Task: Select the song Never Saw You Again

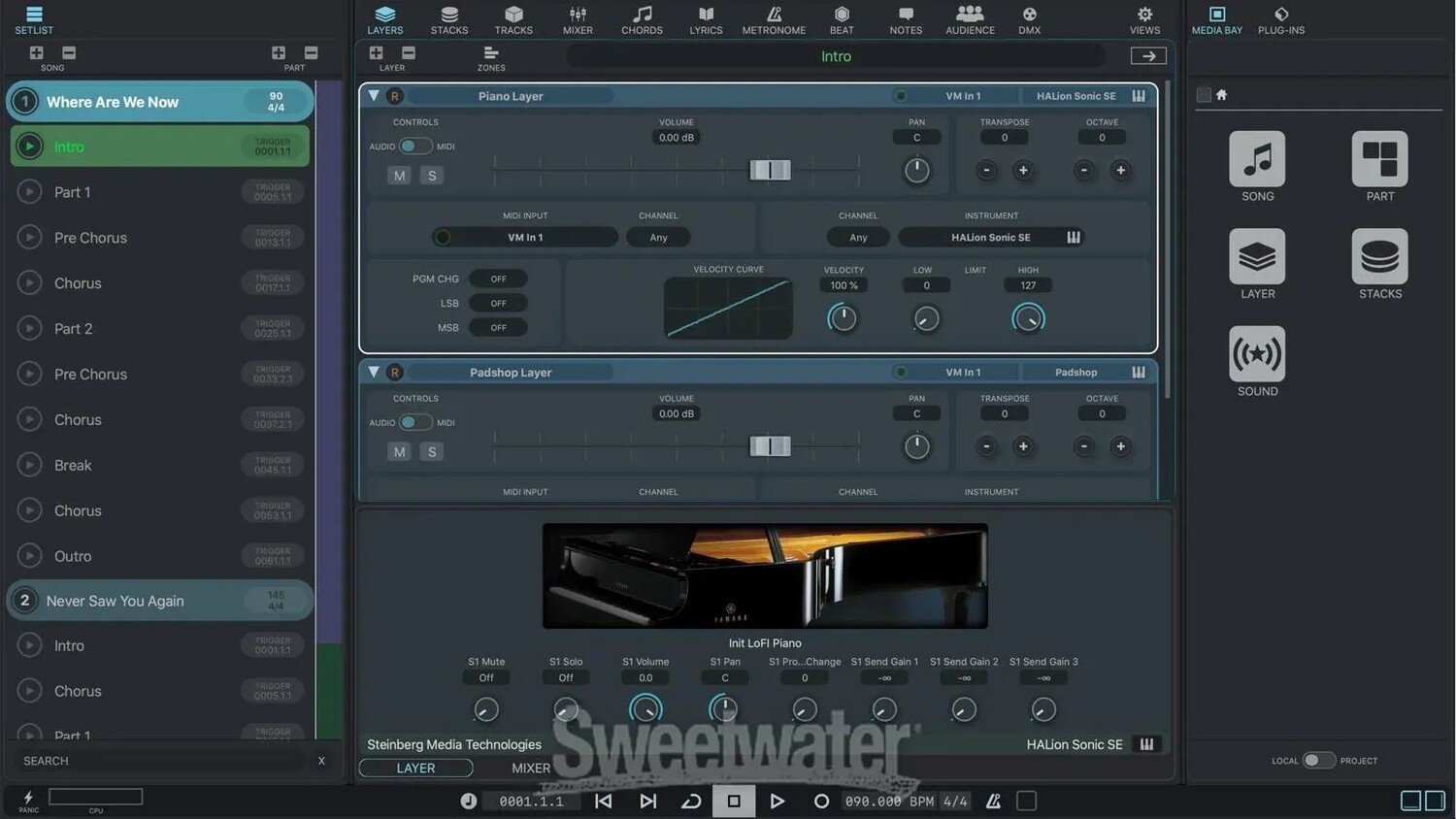Action: pyautogui.click(x=115, y=602)
